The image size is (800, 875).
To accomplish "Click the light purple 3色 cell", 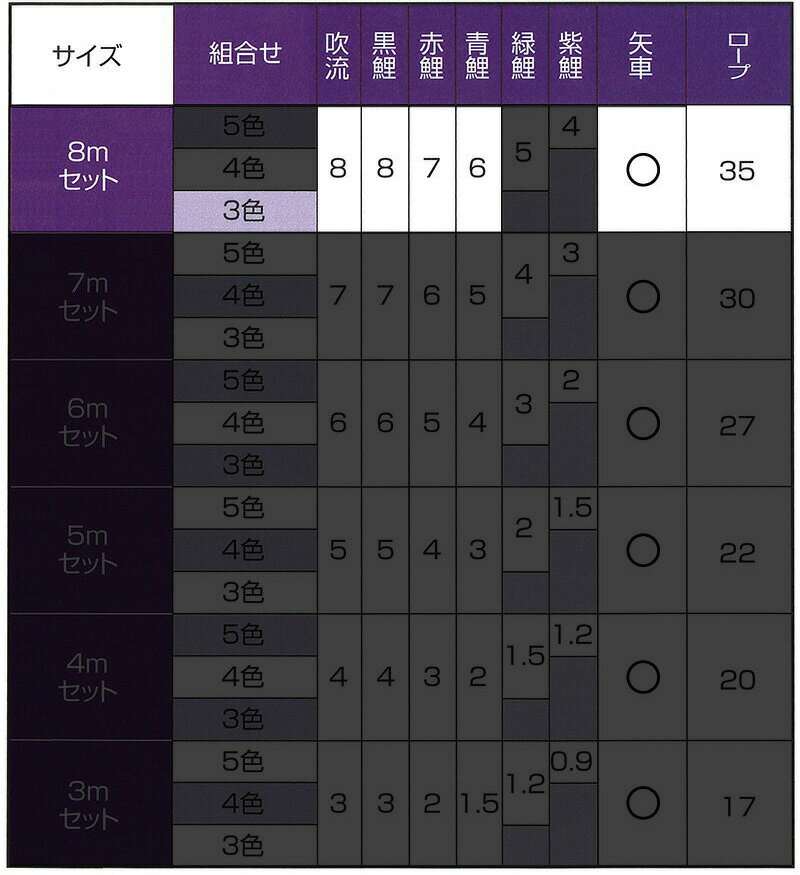I will click(244, 211).
